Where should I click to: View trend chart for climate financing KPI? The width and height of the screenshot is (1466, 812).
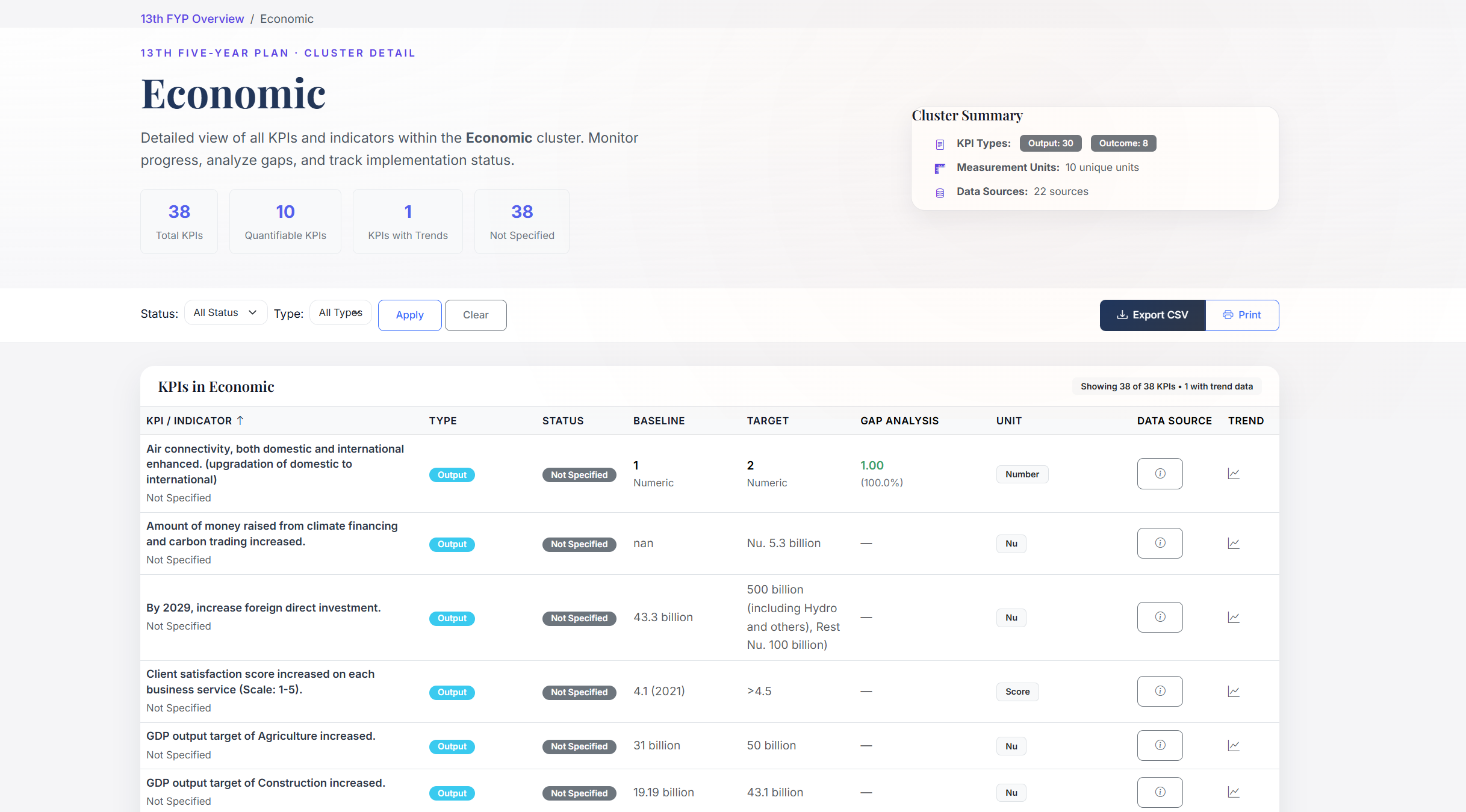click(x=1234, y=543)
